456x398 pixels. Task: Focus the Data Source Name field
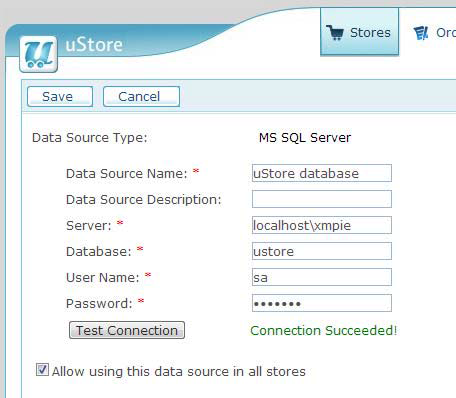pos(322,173)
